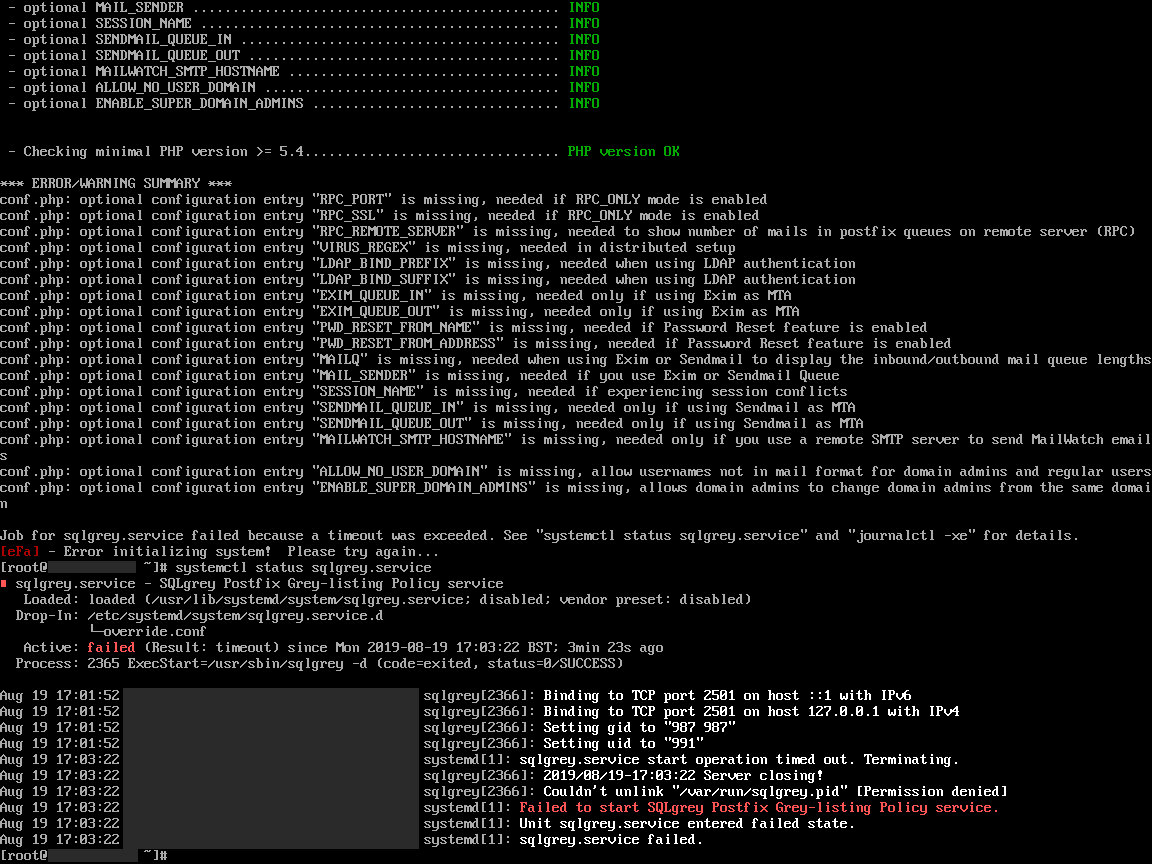Click the "SENDMAIL_QUEUE_OUT" conf.php warning line

point(432,424)
